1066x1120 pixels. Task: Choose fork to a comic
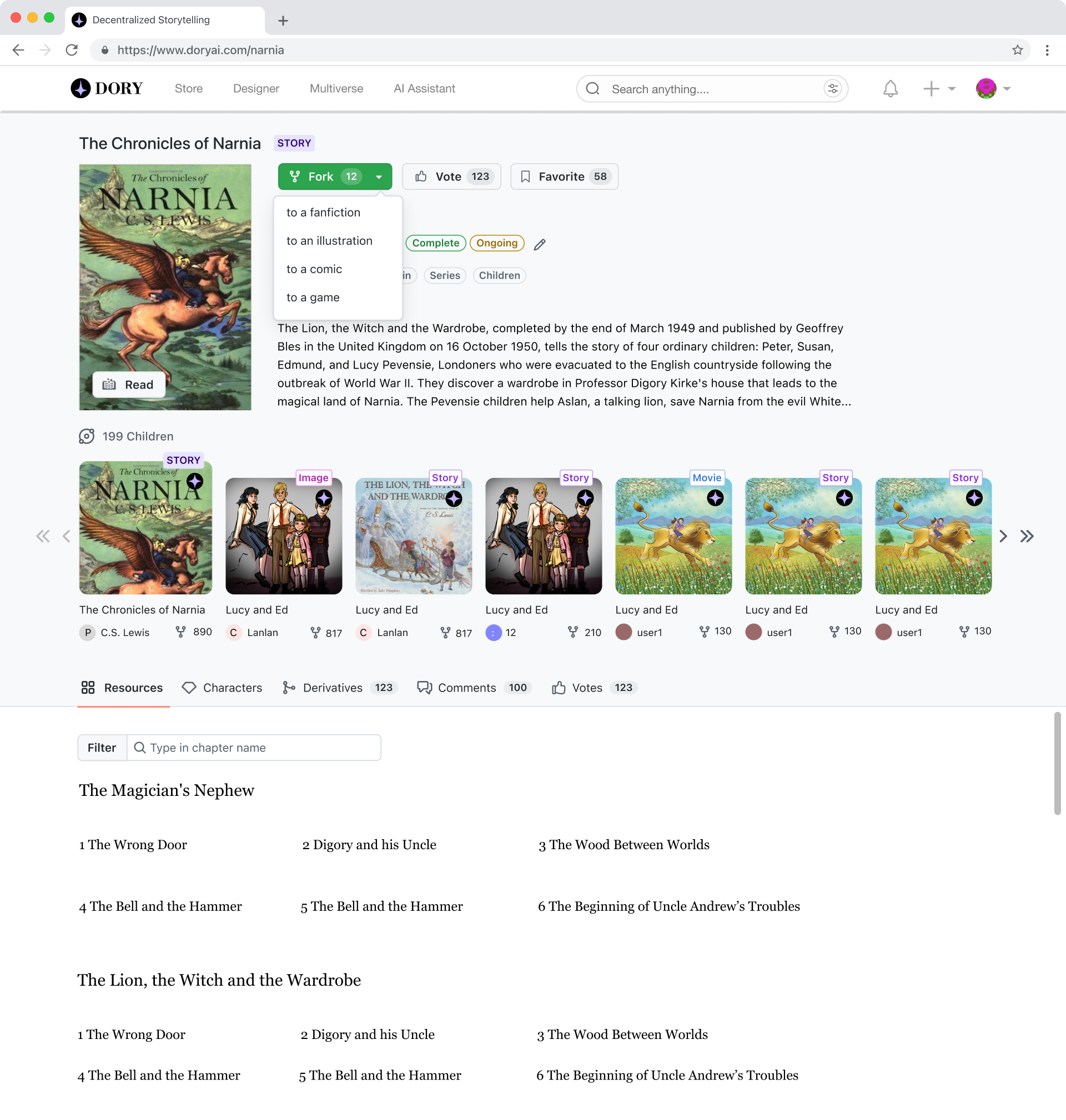pyautogui.click(x=314, y=269)
